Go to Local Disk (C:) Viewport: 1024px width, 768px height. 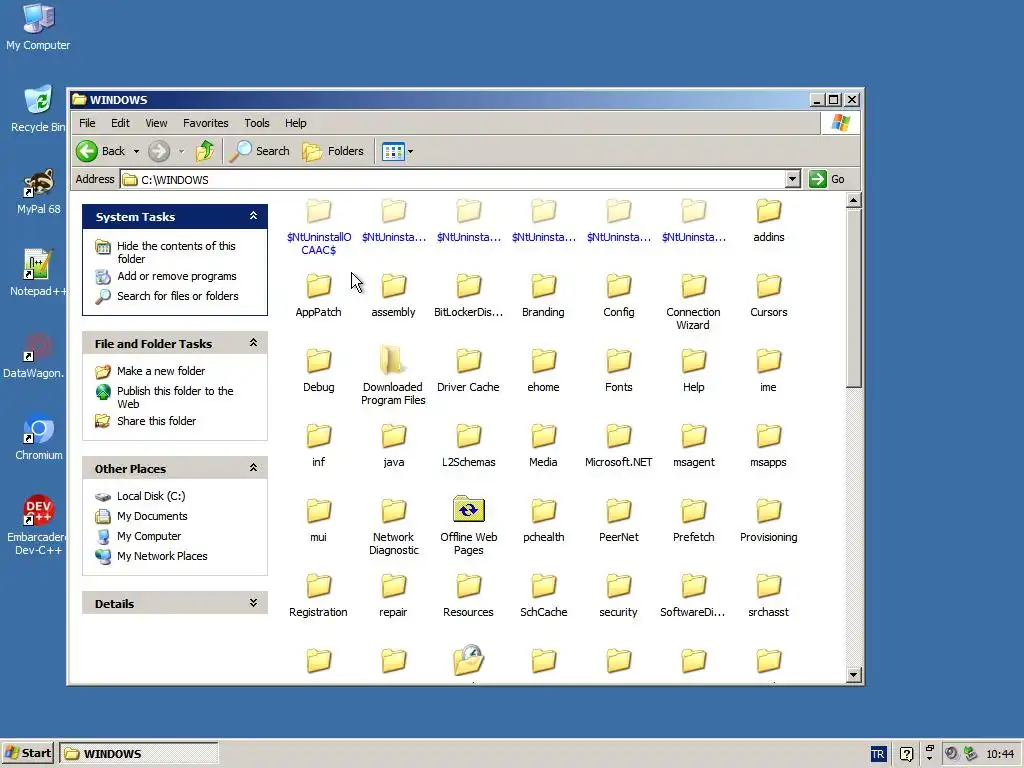pyautogui.click(x=151, y=496)
